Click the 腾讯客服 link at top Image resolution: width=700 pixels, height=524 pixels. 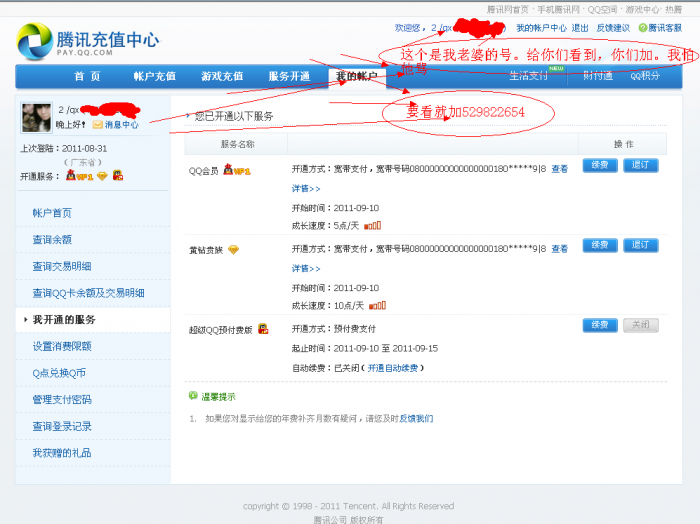click(665, 28)
